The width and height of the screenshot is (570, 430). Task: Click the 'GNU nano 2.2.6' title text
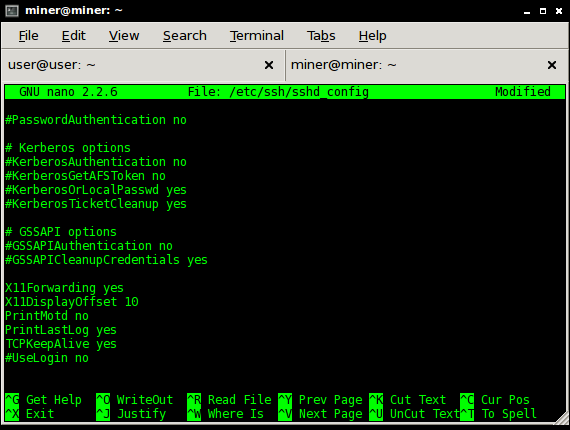[x=68, y=92]
